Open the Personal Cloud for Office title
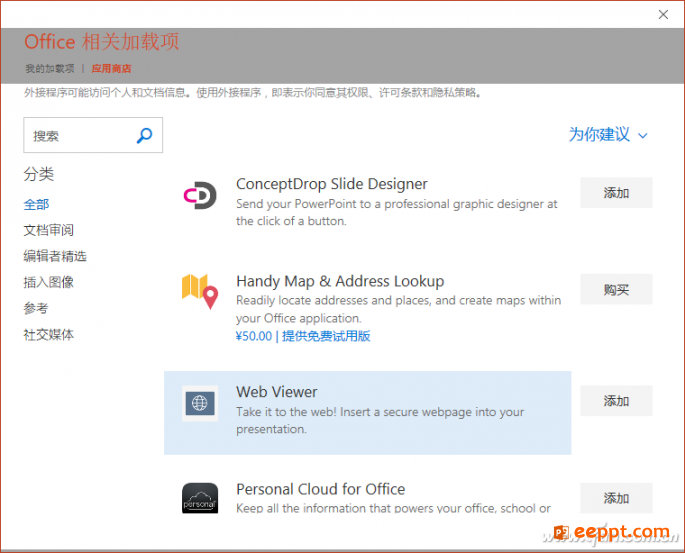The image size is (685, 553). [320, 489]
